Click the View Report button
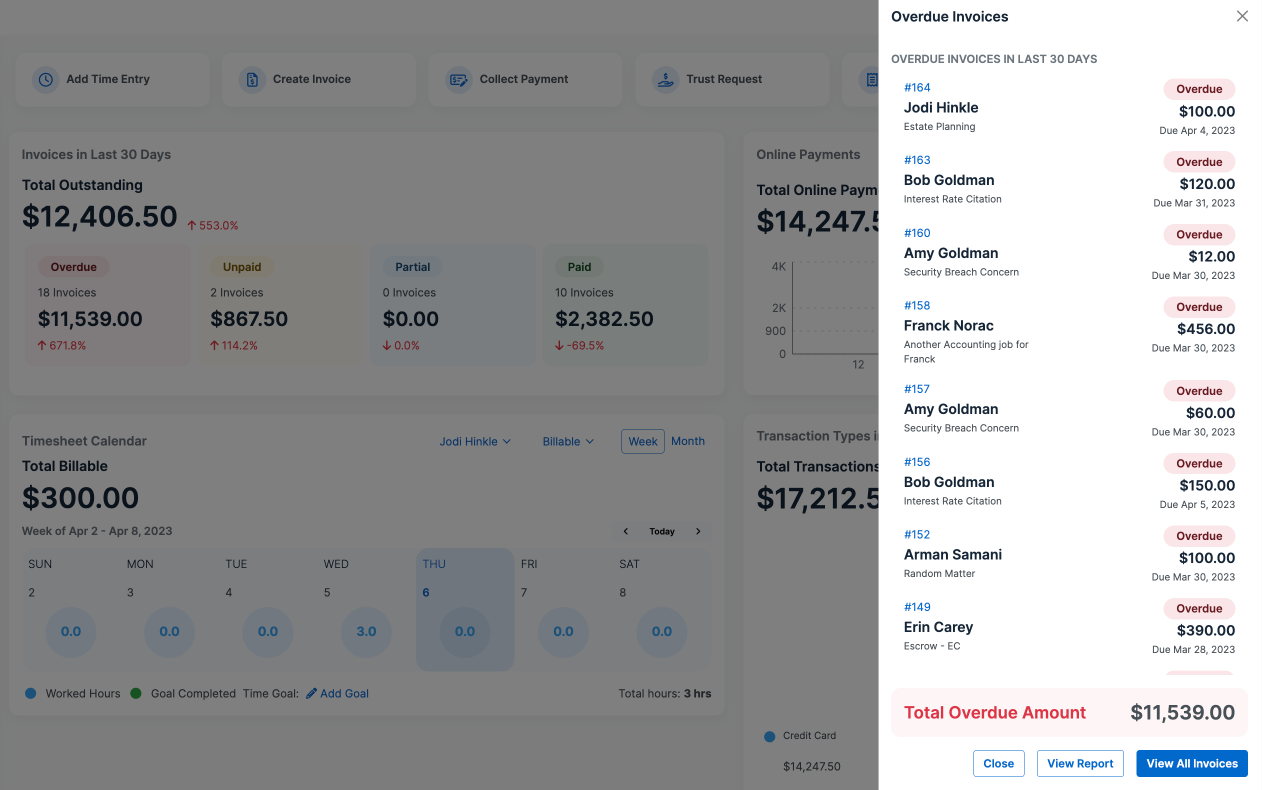The width and height of the screenshot is (1262, 790). pos(1080,763)
